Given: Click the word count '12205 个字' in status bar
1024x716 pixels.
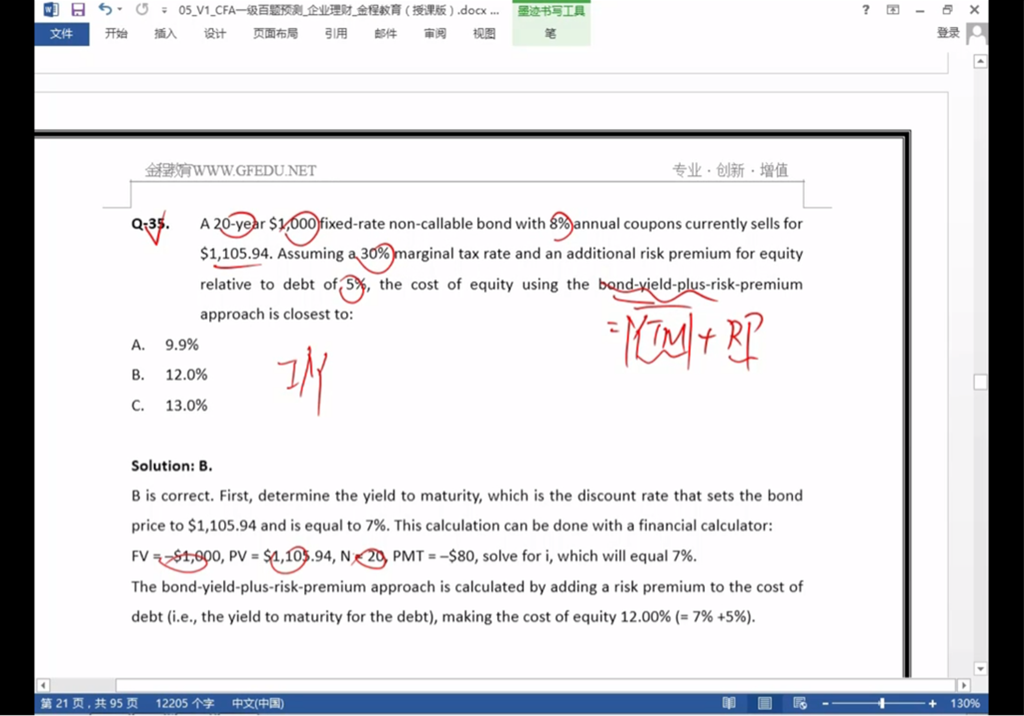Looking at the screenshot, I should click(185, 704).
